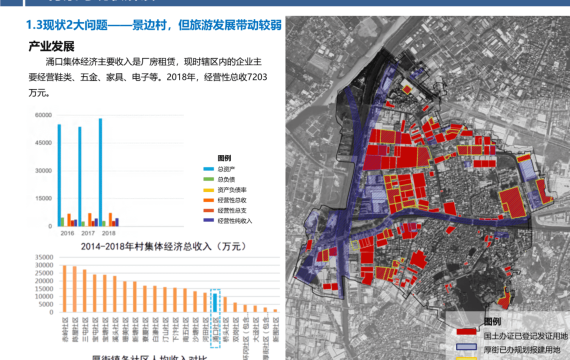Screen dimensions: 570x360
Task: Click the red 国土办证已登记发证用地 map legend swatch
Action: click(x=466, y=332)
